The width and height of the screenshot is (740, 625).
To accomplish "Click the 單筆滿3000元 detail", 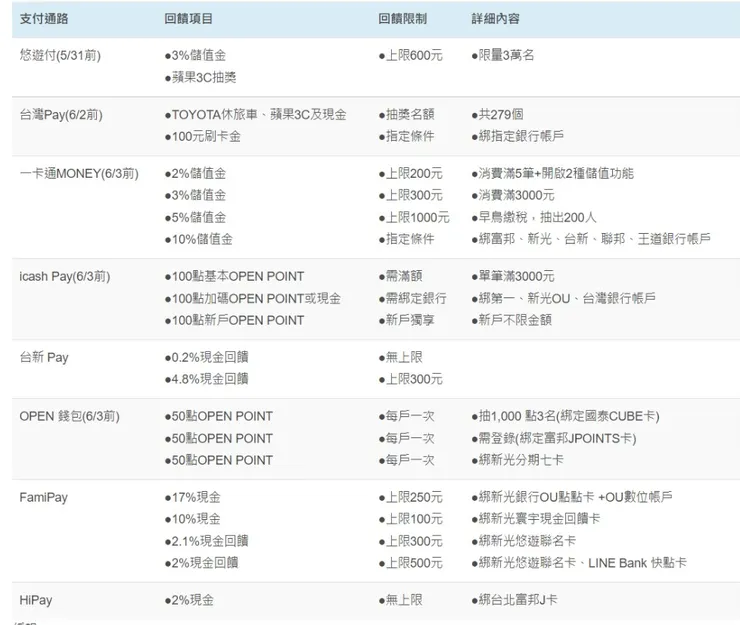I will (513, 277).
